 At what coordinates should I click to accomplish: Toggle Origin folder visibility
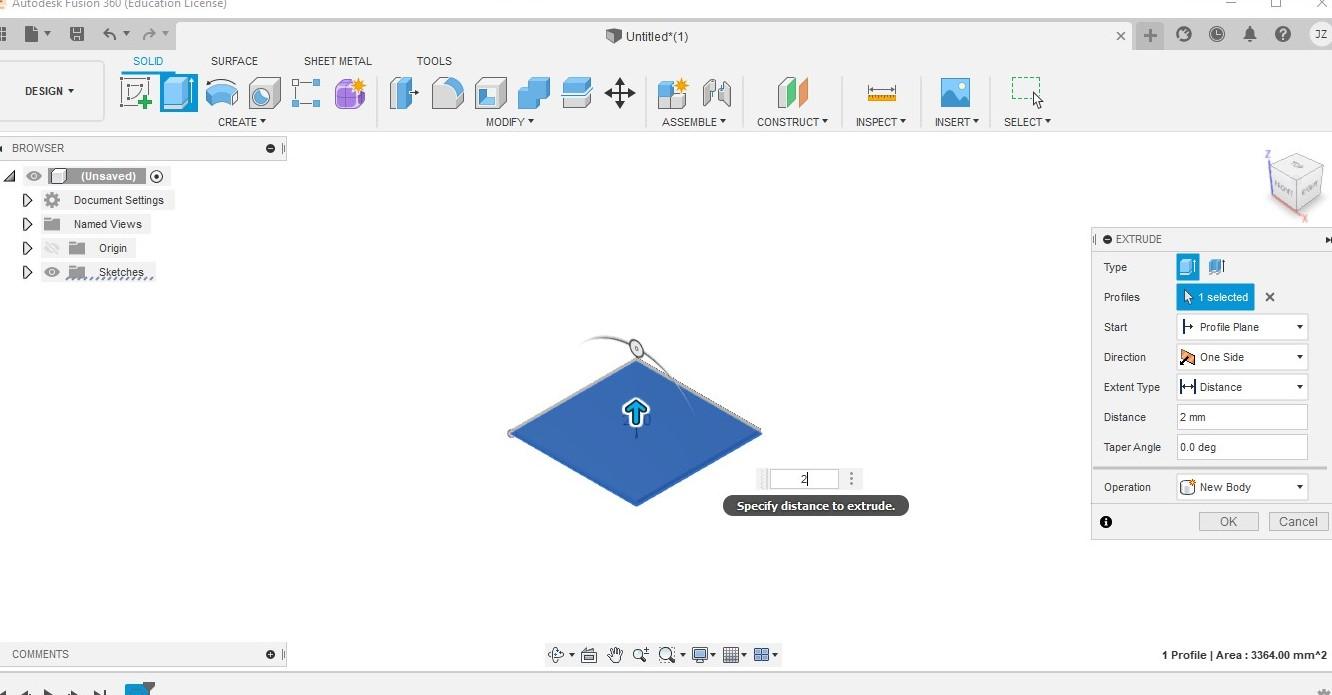click(x=52, y=248)
